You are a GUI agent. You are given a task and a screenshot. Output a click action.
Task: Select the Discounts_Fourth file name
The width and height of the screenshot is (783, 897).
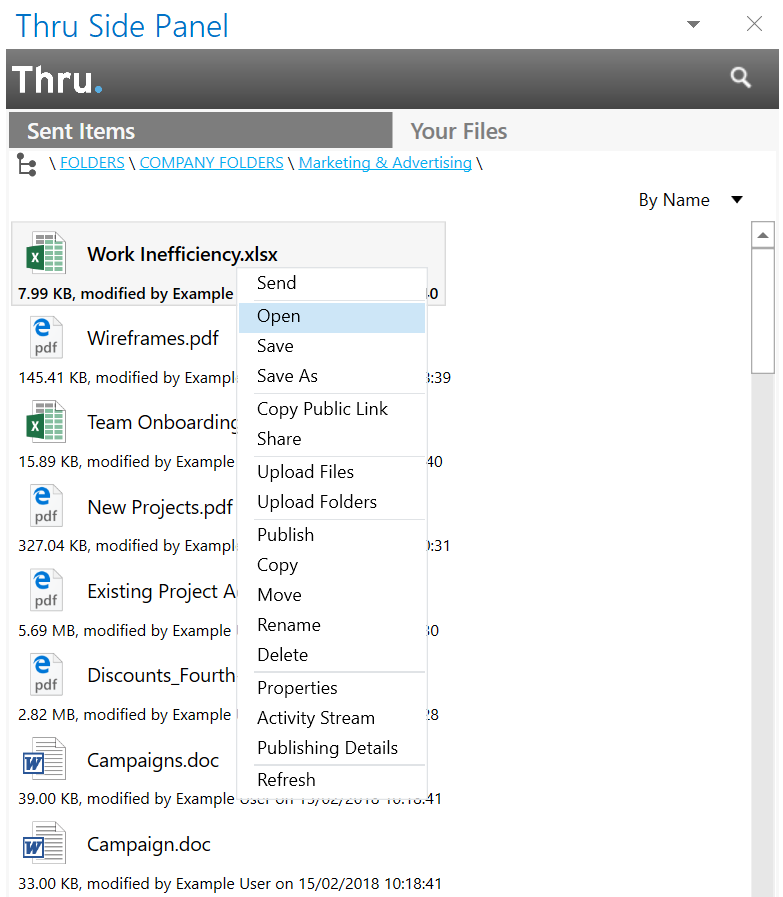tap(161, 676)
